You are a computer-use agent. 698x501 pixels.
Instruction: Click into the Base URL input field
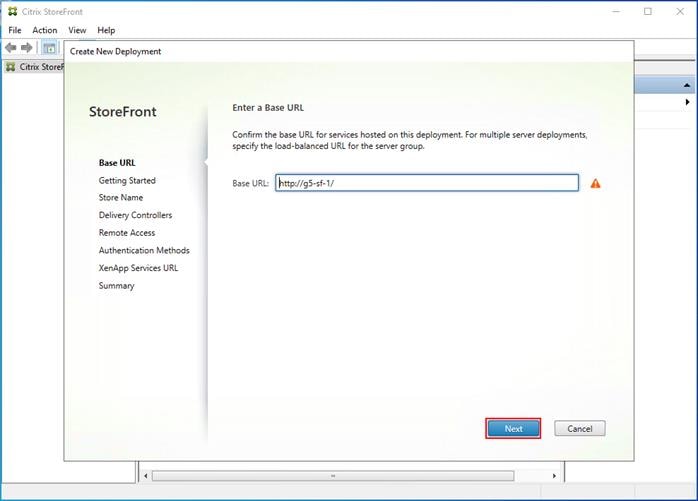pos(427,183)
